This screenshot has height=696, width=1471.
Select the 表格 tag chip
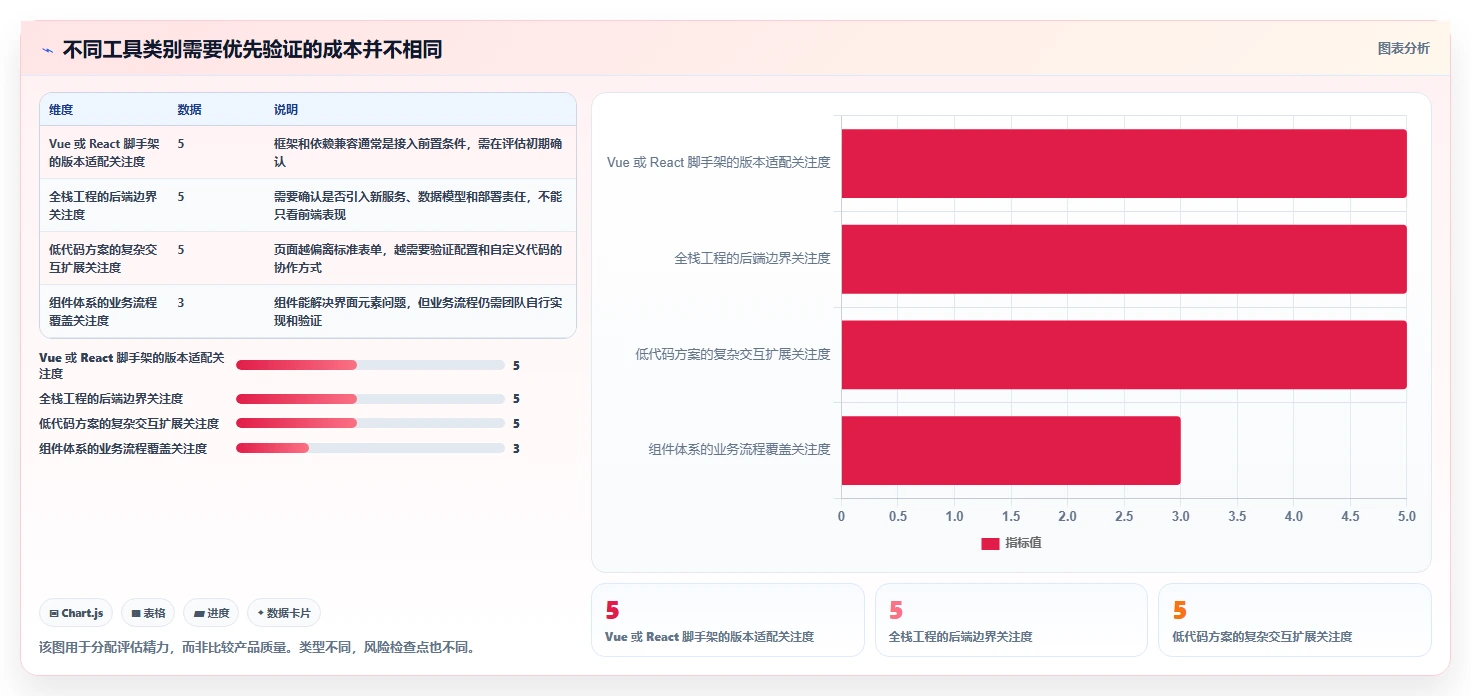tap(148, 613)
